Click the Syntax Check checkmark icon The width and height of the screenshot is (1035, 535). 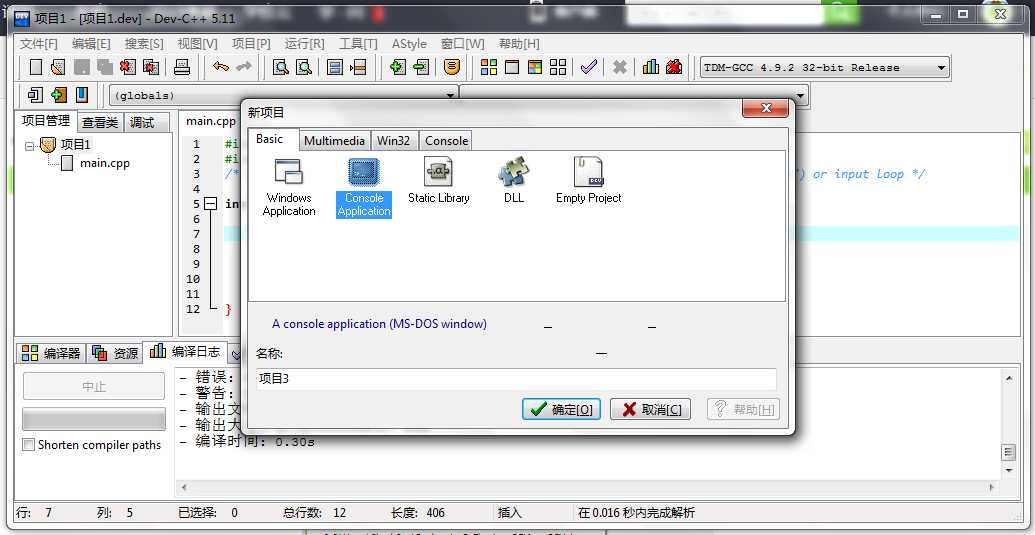[x=588, y=67]
